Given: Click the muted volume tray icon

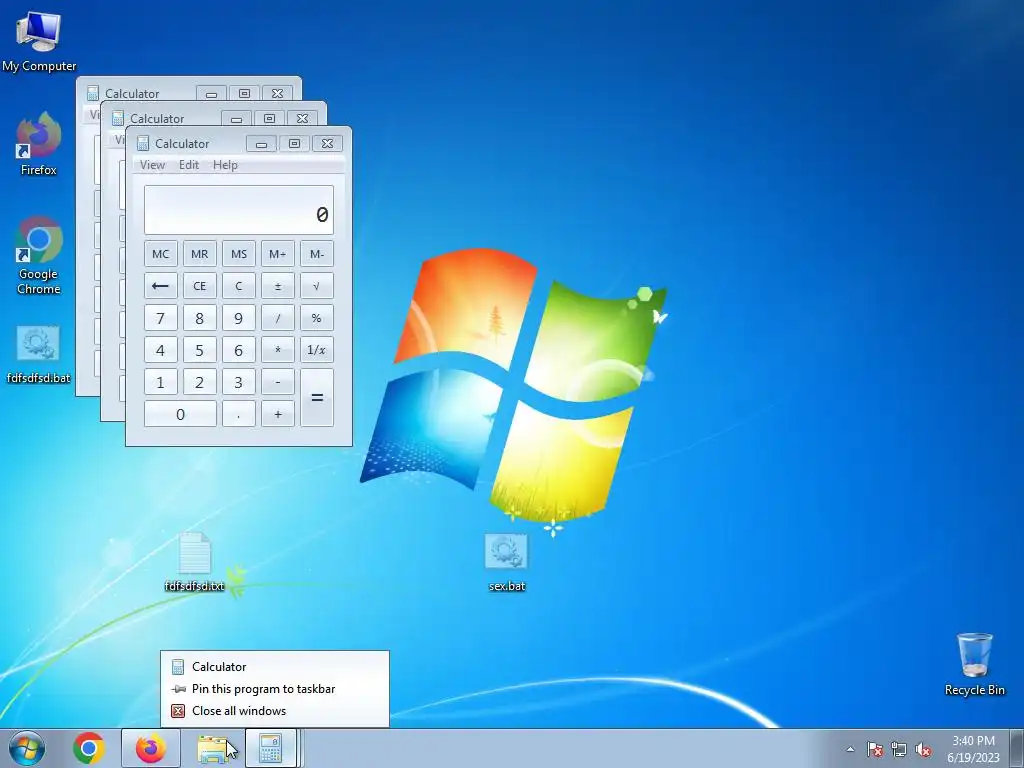Looking at the screenshot, I should click(x=923, y=749).
